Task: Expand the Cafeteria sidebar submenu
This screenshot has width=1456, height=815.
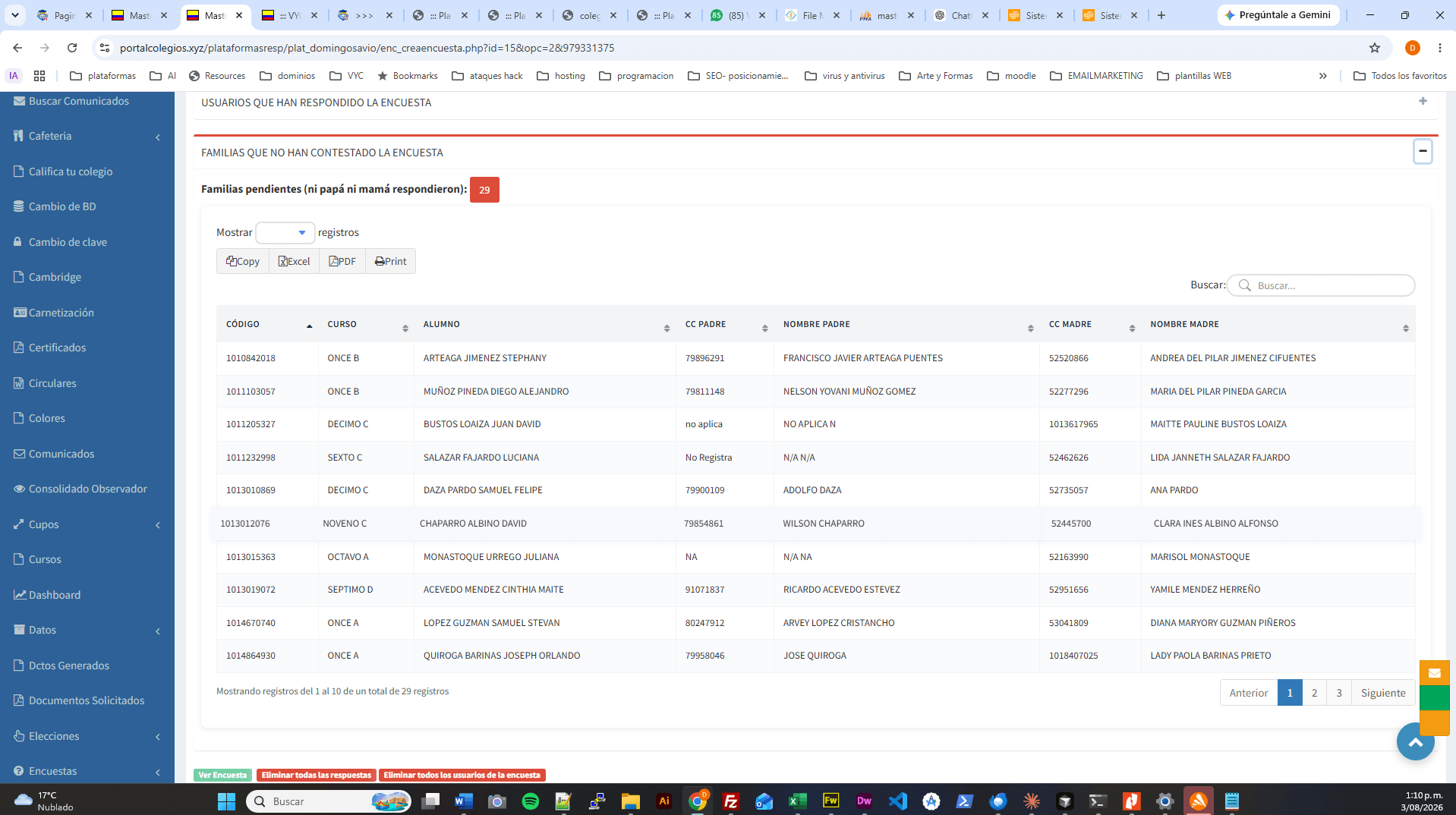Action: coord(87,137)
